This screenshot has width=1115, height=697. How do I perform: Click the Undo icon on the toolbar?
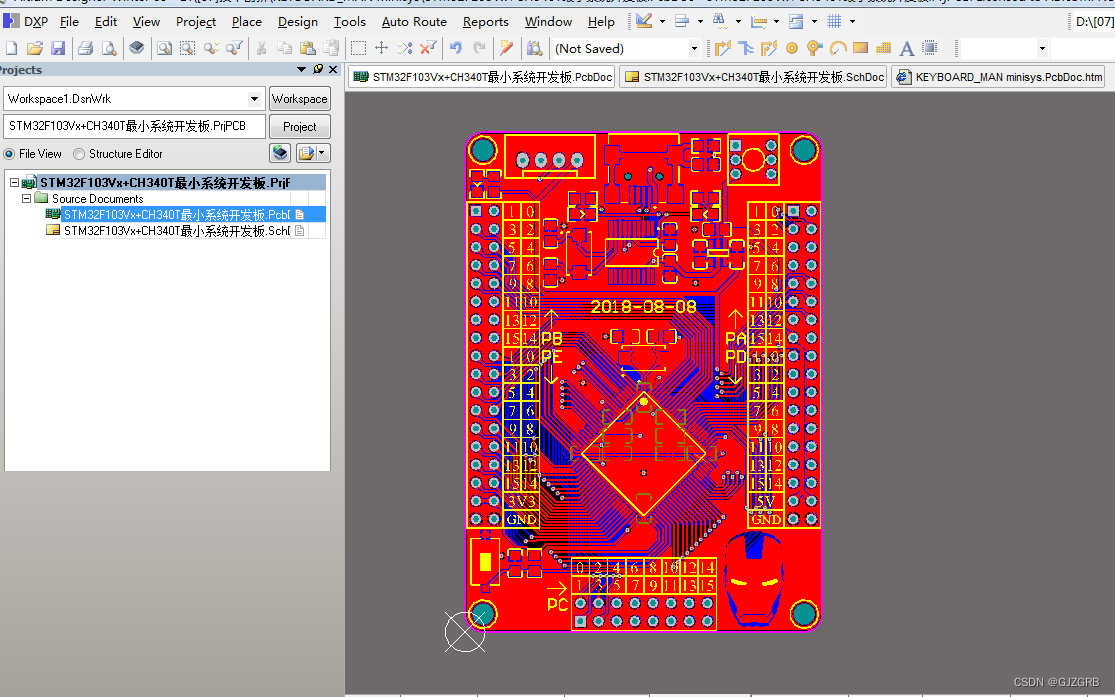coord(457,47)
